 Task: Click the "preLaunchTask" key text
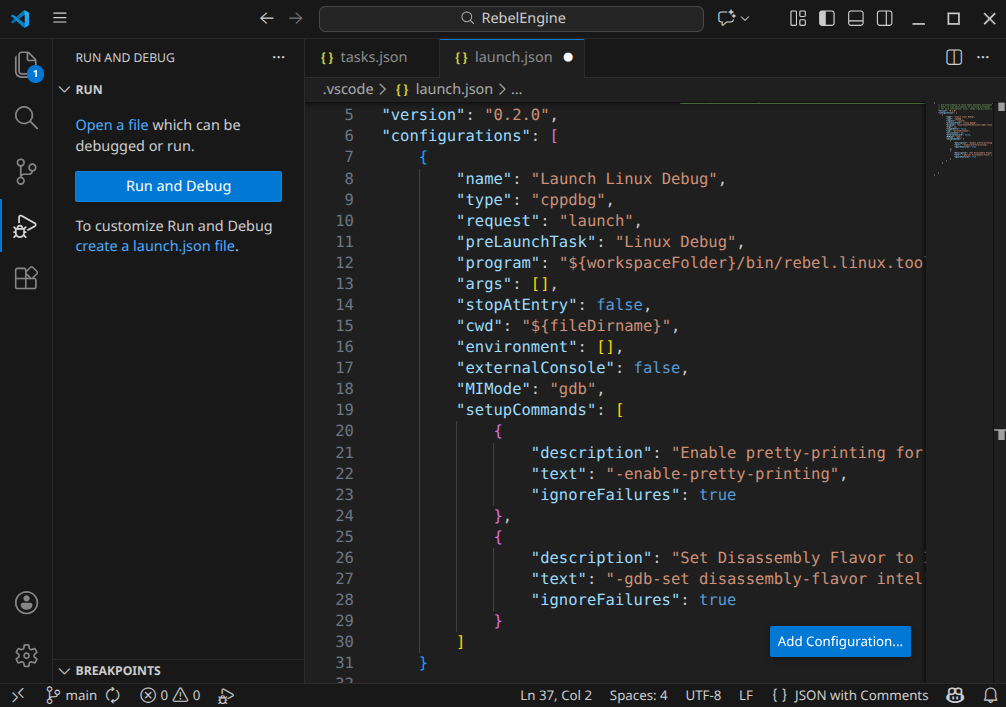(526, 242)
